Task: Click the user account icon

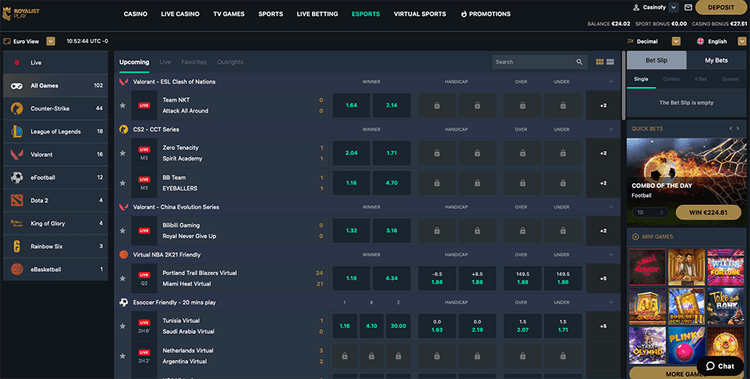Action: point(636,7)
